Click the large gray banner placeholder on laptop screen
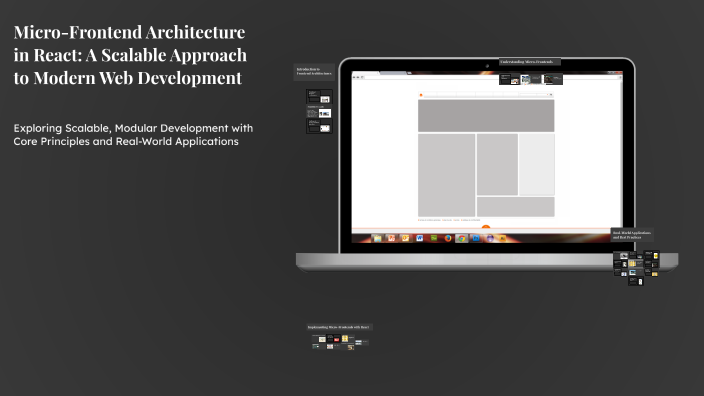This screenshot has height=396, width=704. click(486, 116)
